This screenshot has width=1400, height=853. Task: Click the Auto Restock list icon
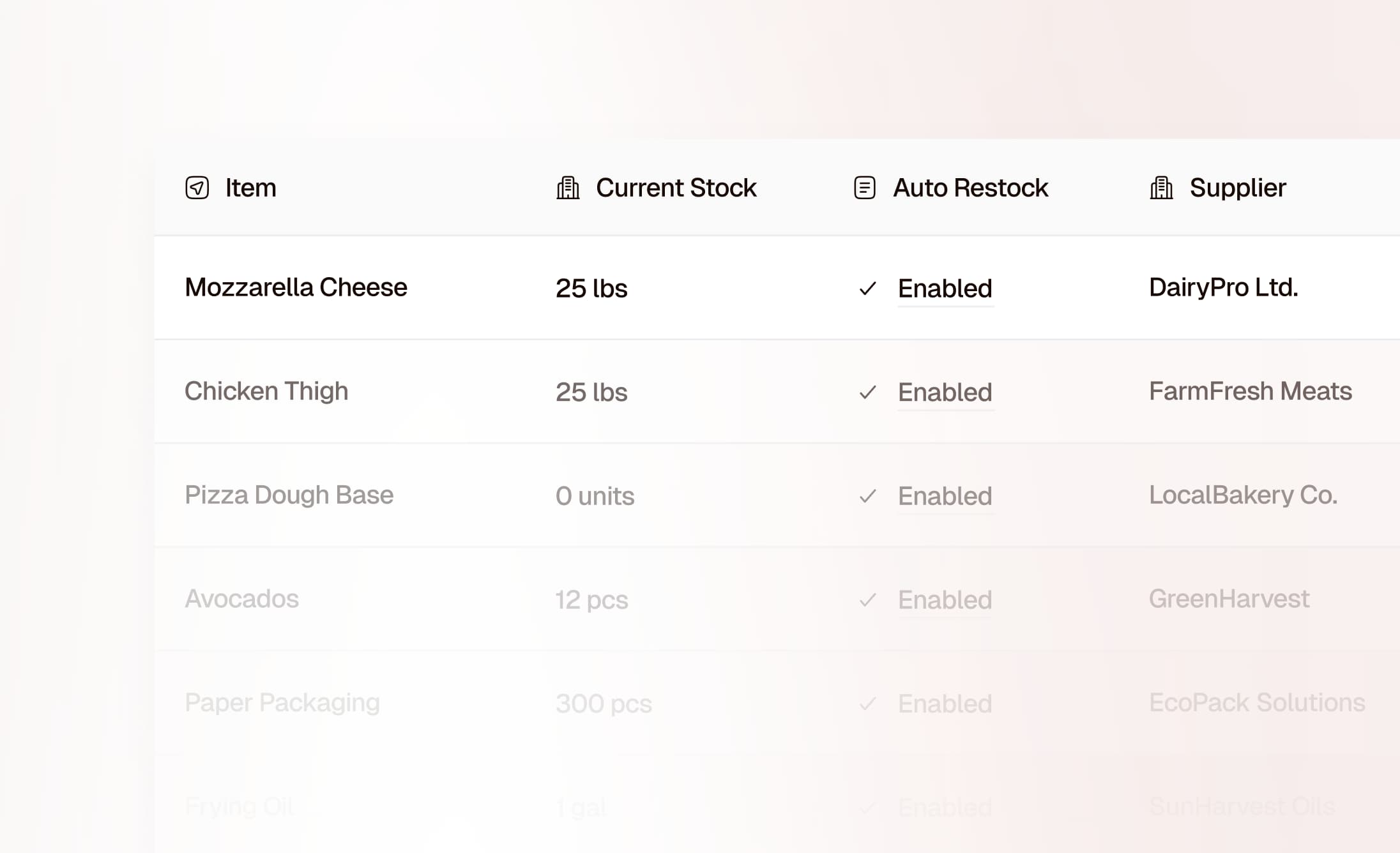(865, 188)
